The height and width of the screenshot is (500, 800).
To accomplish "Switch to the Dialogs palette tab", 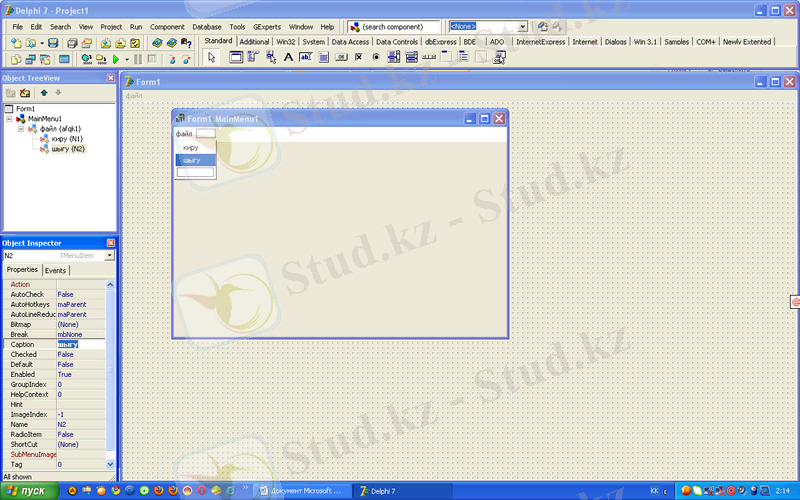I will (x=615, y=42).
